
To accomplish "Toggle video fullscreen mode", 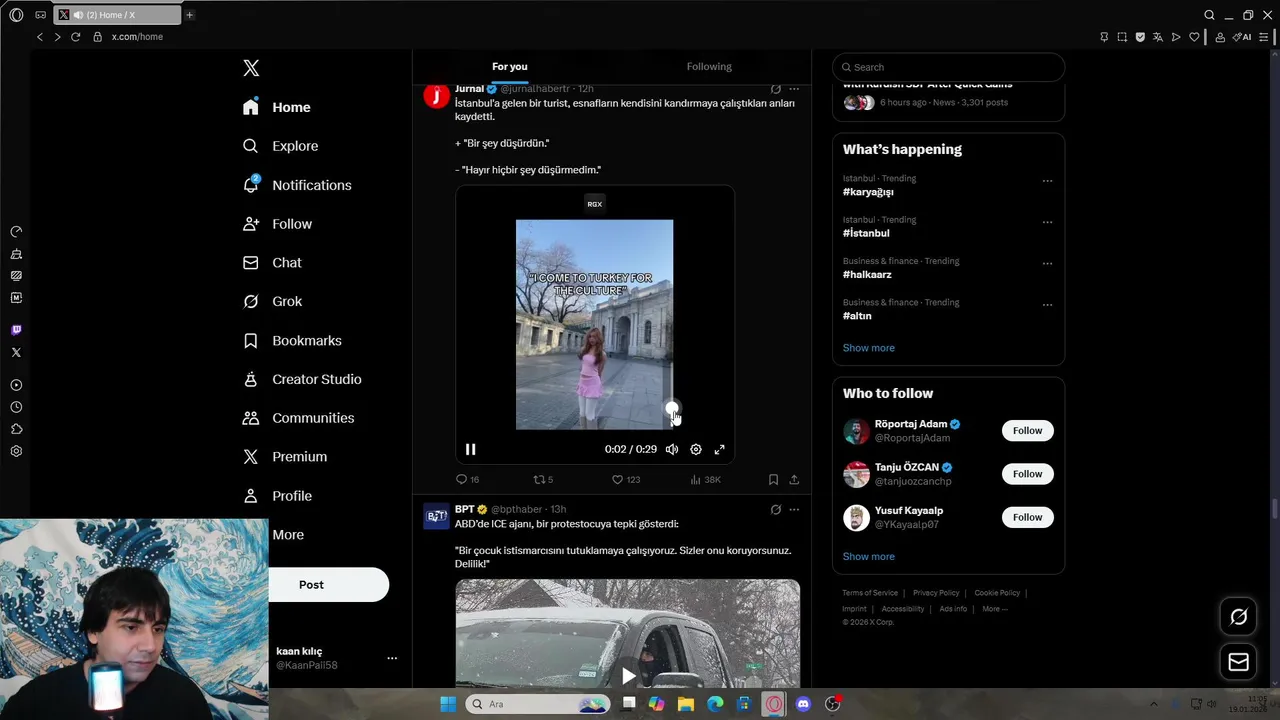I will tap(719, 450).
